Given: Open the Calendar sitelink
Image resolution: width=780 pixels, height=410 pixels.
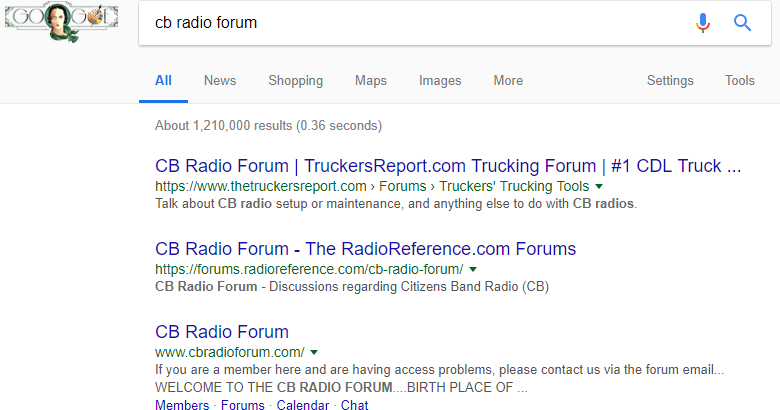Looking at the screenshot, I should [x=302, y=405].
